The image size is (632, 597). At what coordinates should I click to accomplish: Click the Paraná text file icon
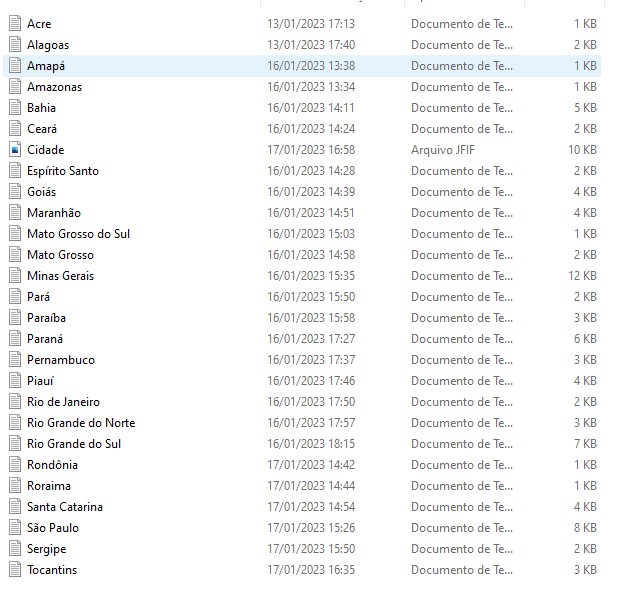click(x=15, y=339)
